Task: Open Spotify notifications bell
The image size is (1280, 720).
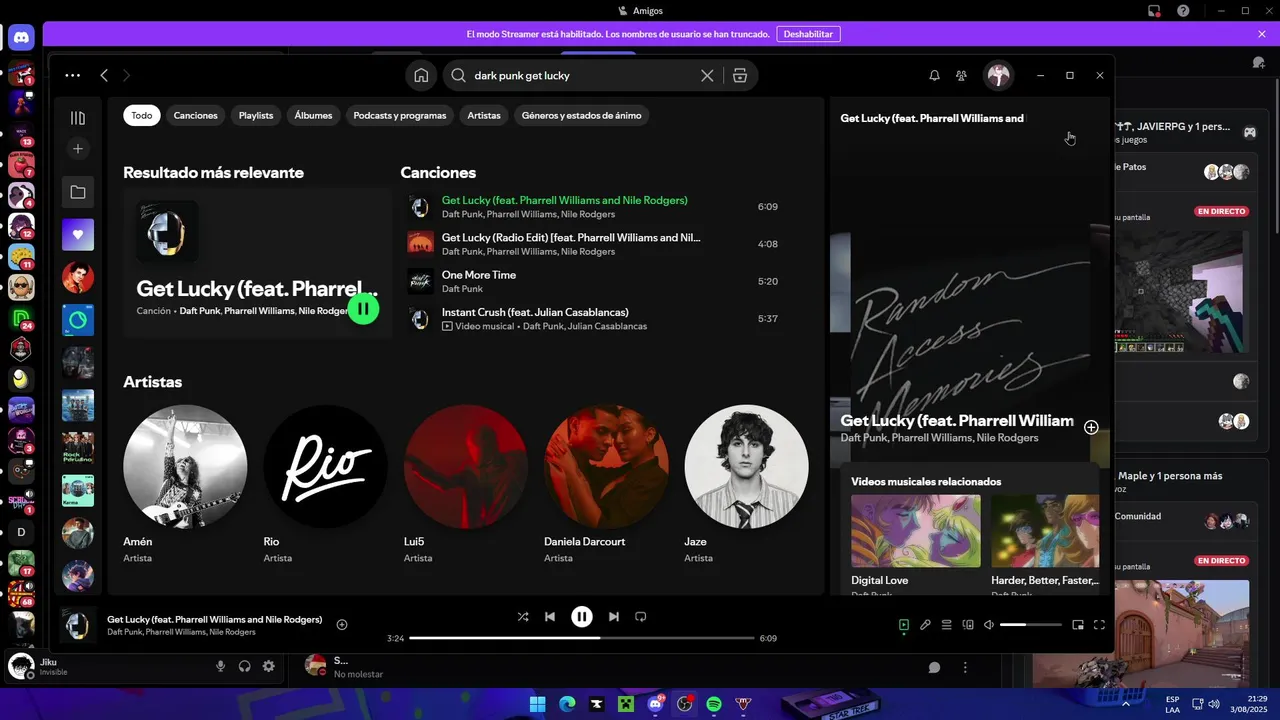Action: 934,75
